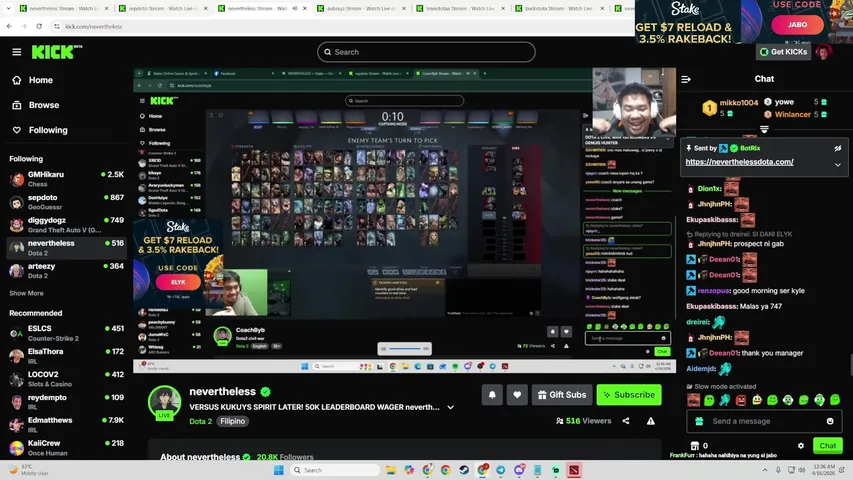This screenshot has height=480, width=853.
Task: Focus the Send a message chat box
Action: coord(764,421)
